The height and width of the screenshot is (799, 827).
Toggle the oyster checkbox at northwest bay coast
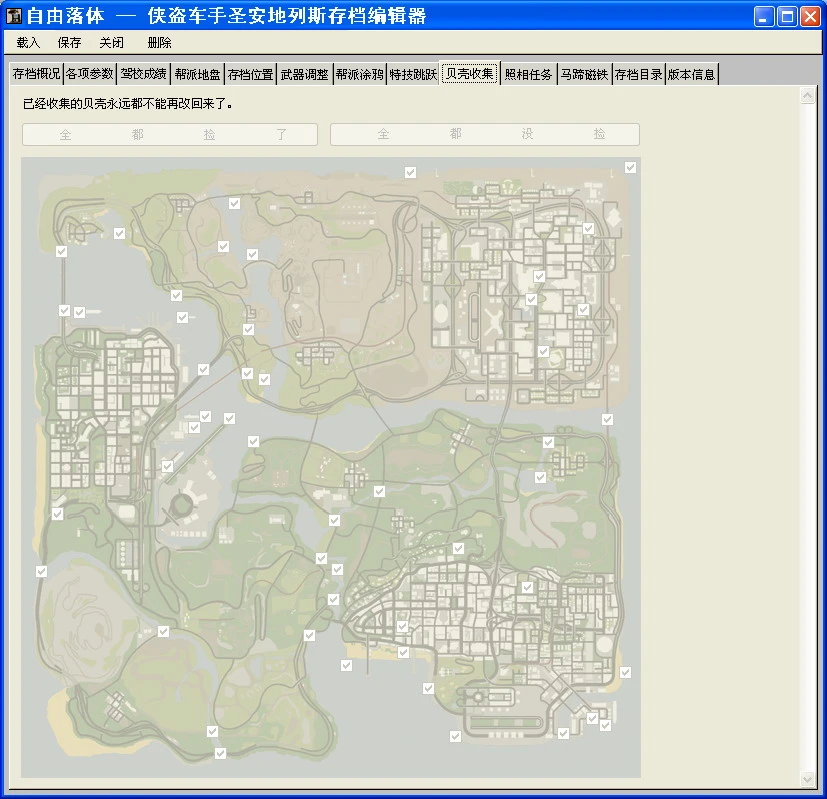(x=61, y=252)
